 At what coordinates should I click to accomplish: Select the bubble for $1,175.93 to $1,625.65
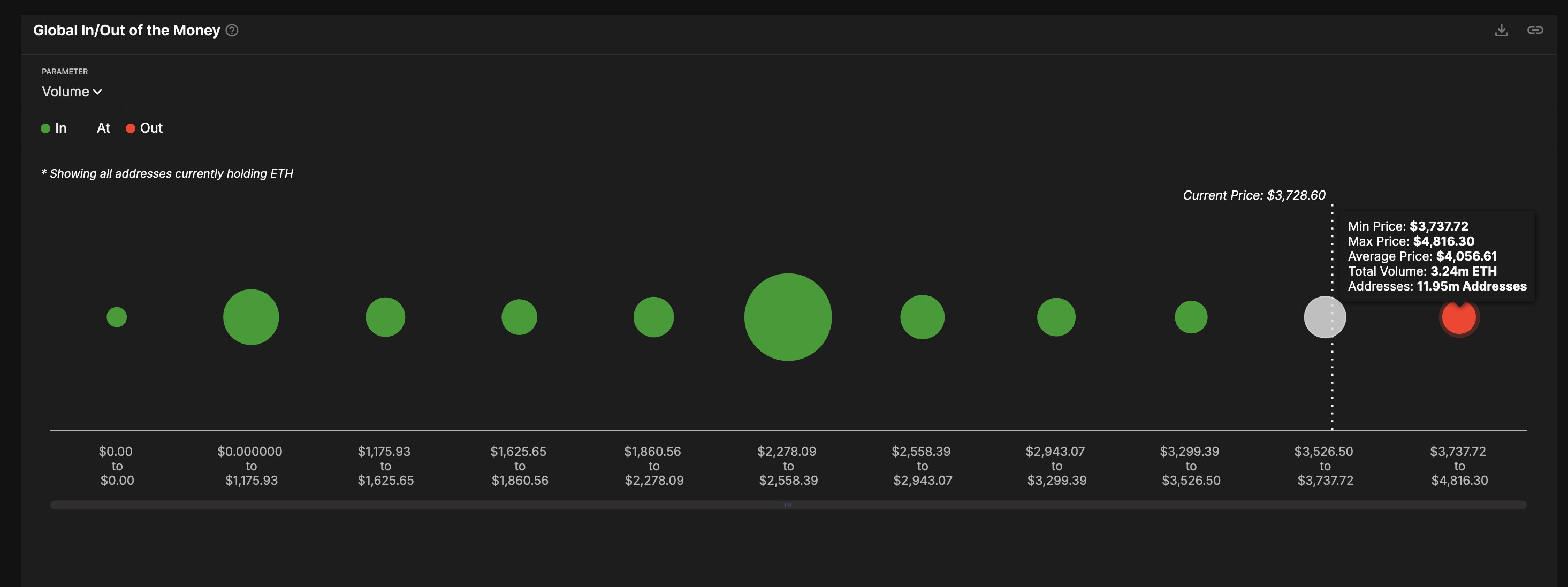(x=385, y=317)
